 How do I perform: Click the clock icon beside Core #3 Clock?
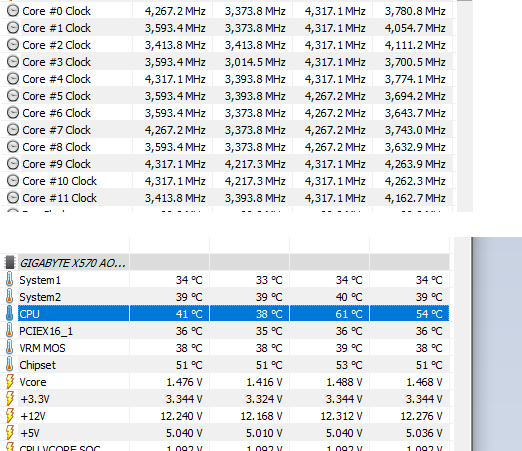(13, 62)
